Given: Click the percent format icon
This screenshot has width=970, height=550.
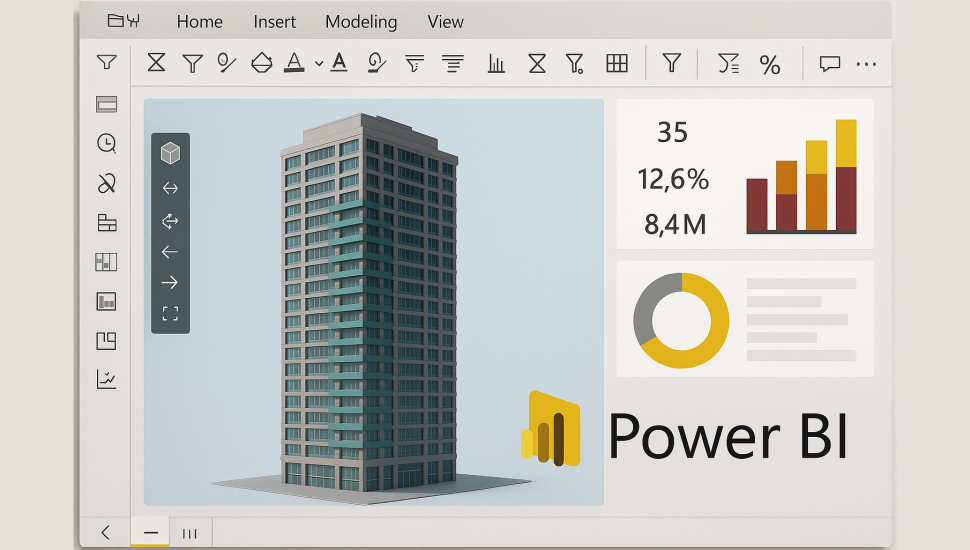Looking at the screenshot, I should click(770, 65).
